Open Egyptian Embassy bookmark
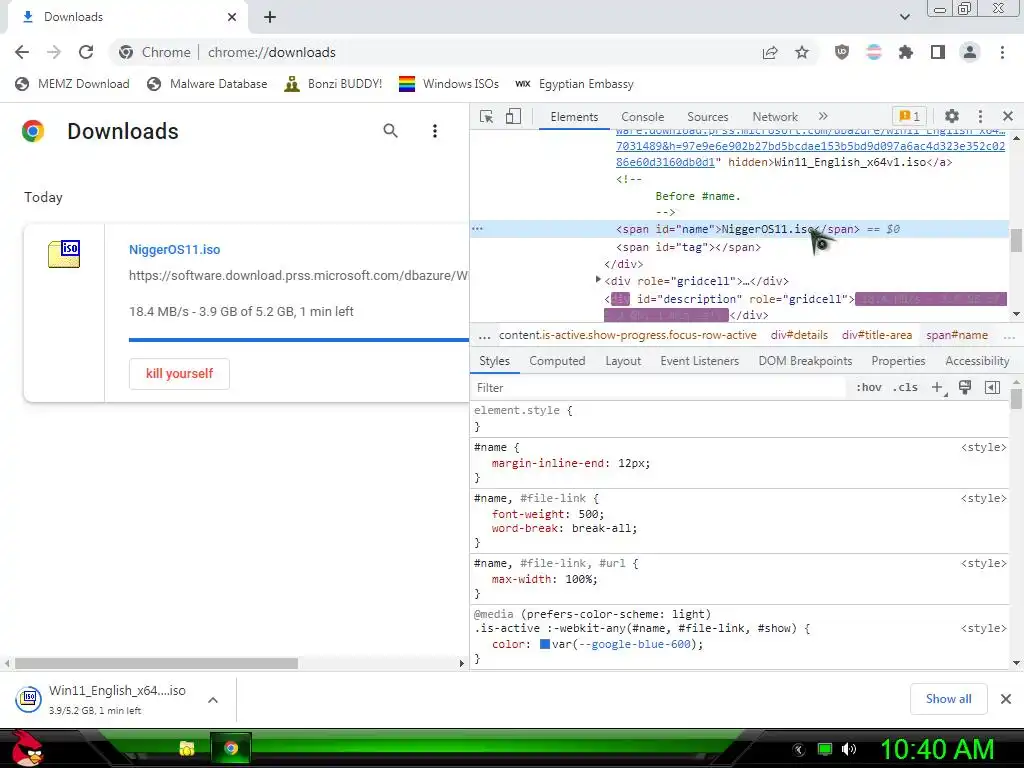The image size is (1024, 768). [574, 84]
